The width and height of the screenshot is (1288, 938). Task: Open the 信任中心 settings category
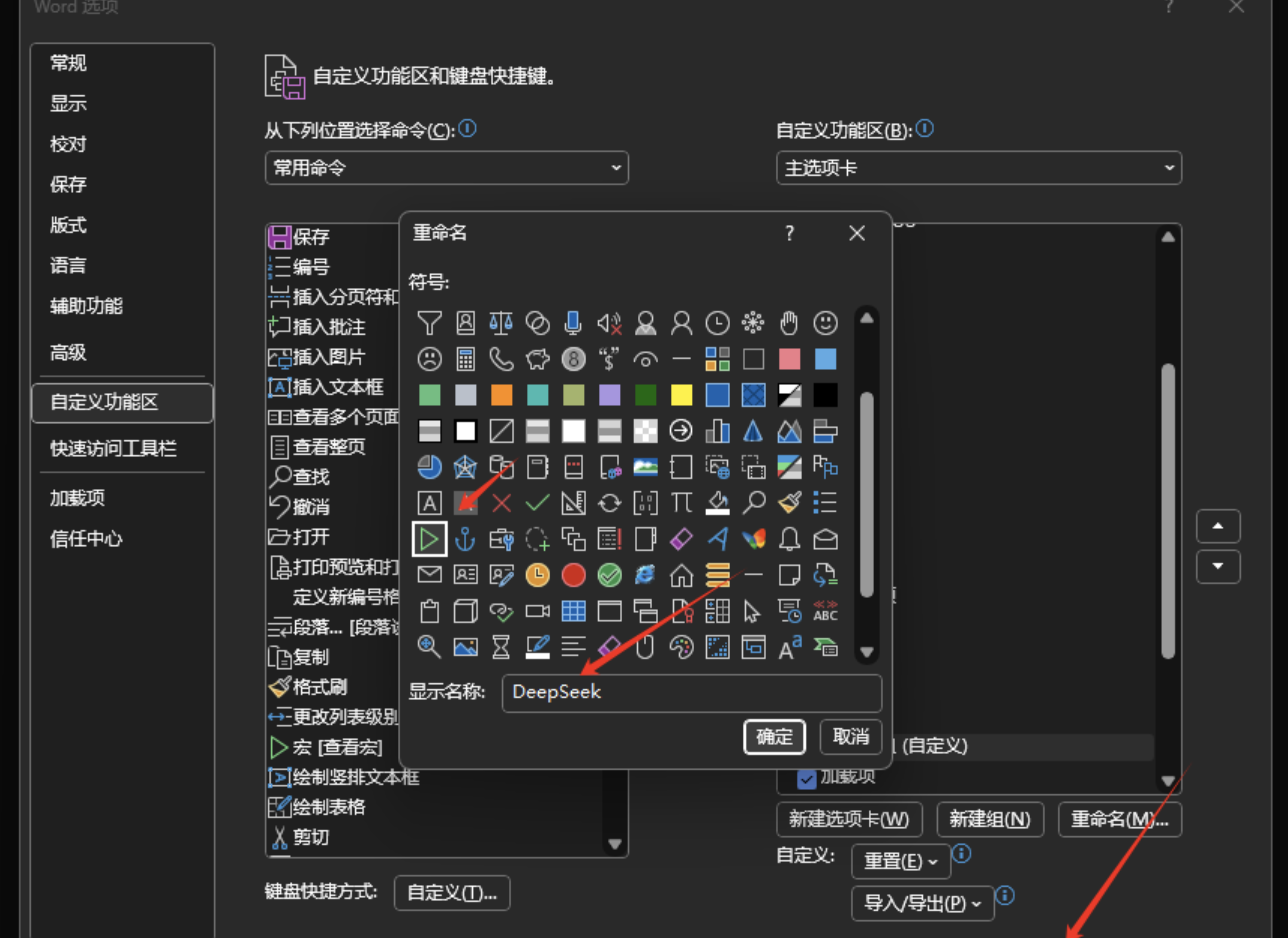[x=86, y=538]
